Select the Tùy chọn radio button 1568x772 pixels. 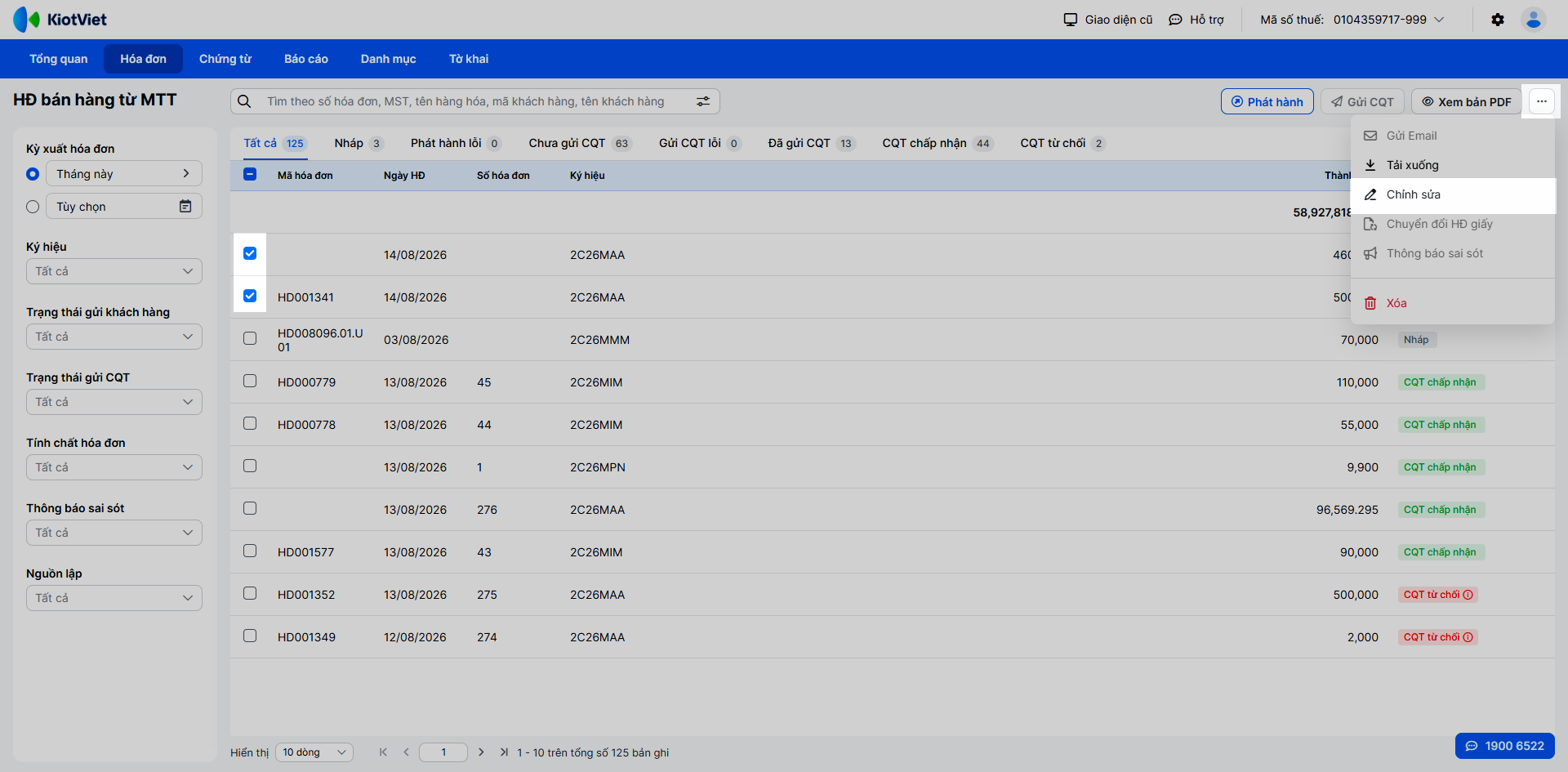pyautogui.click(x=33, y=207)
